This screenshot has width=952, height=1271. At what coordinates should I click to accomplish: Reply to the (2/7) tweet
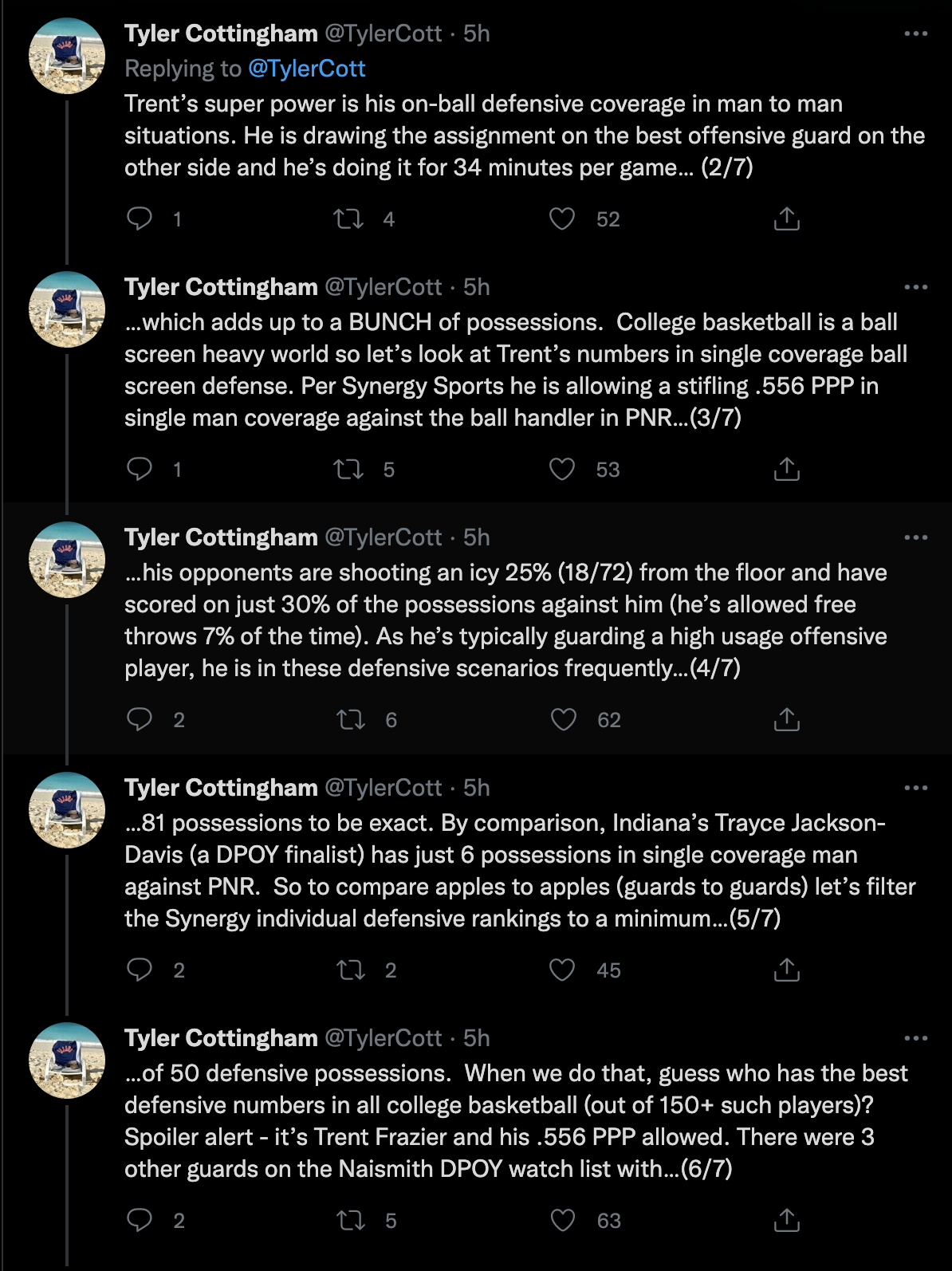(x=140, y=218)
